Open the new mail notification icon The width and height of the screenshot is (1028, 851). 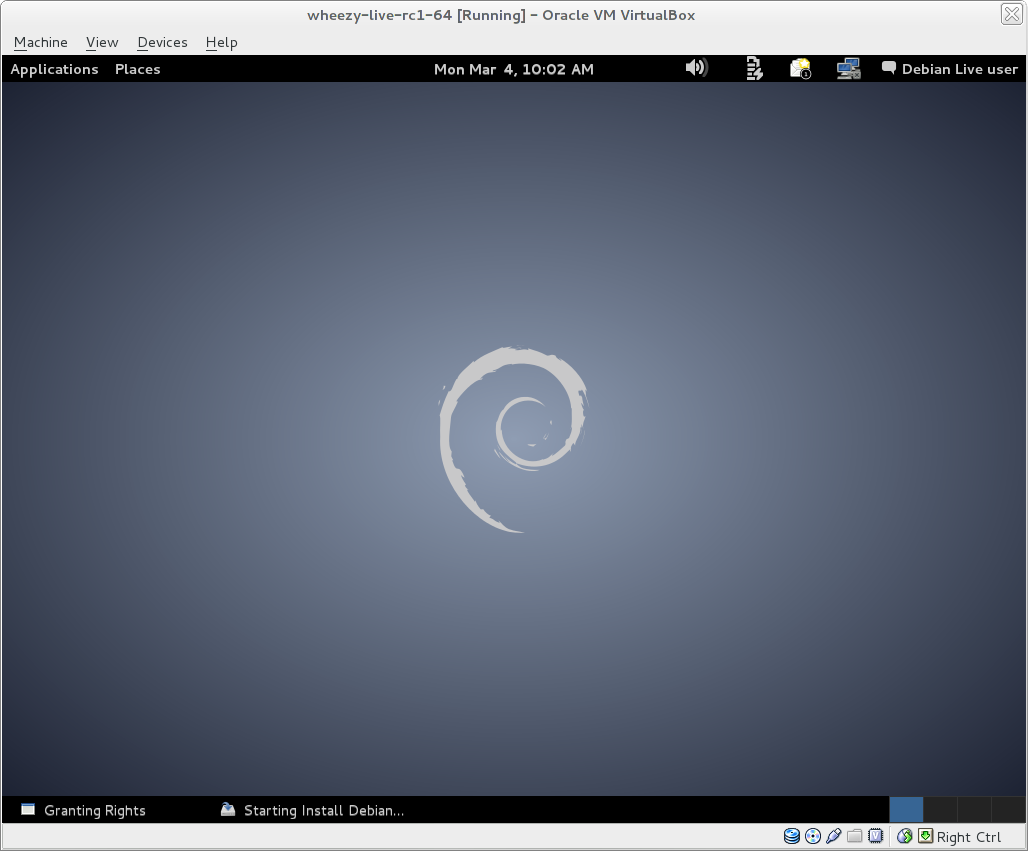pos(801,68)
